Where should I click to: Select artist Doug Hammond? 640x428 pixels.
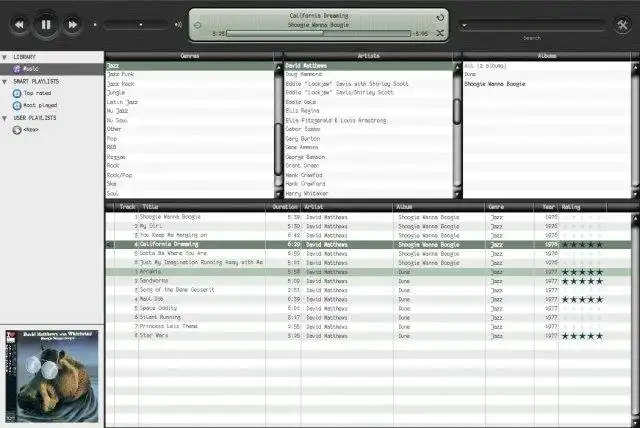(369, 74)
